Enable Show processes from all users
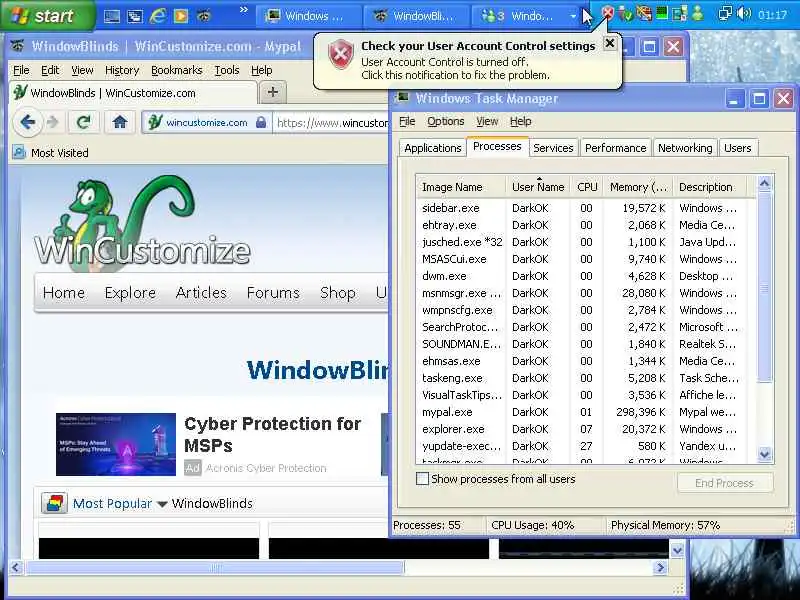This screenshot has height=600, width=800. click(x=422, y=479)
